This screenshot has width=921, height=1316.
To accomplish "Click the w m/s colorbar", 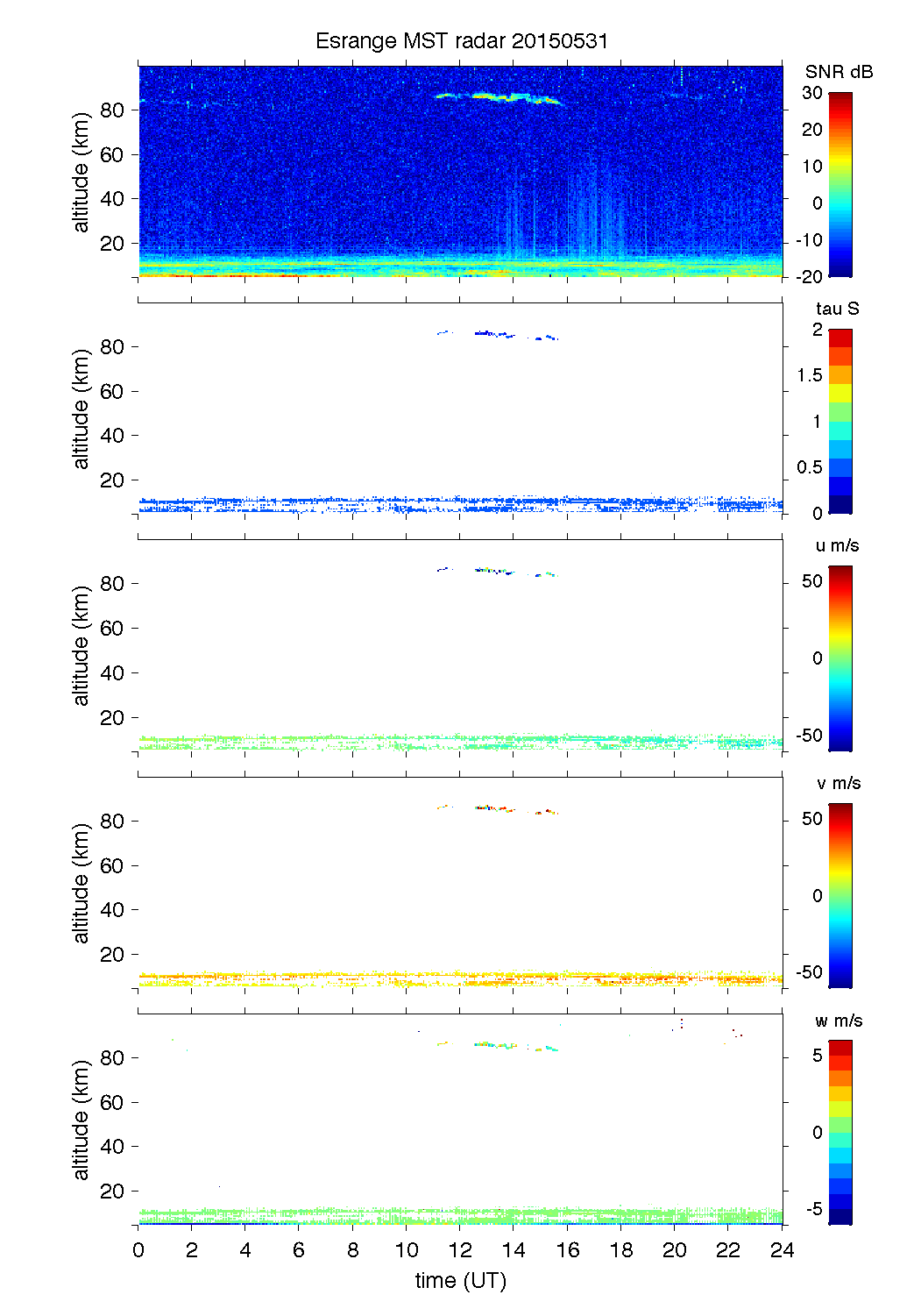I will 840,1132.
